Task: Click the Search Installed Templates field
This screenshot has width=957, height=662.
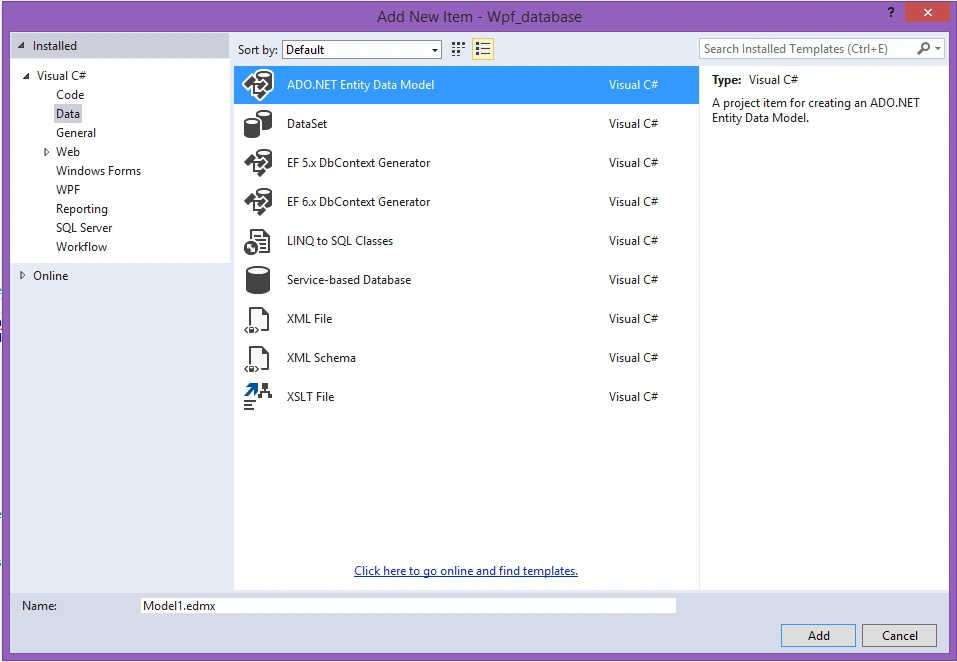Action: click(809, 49)
